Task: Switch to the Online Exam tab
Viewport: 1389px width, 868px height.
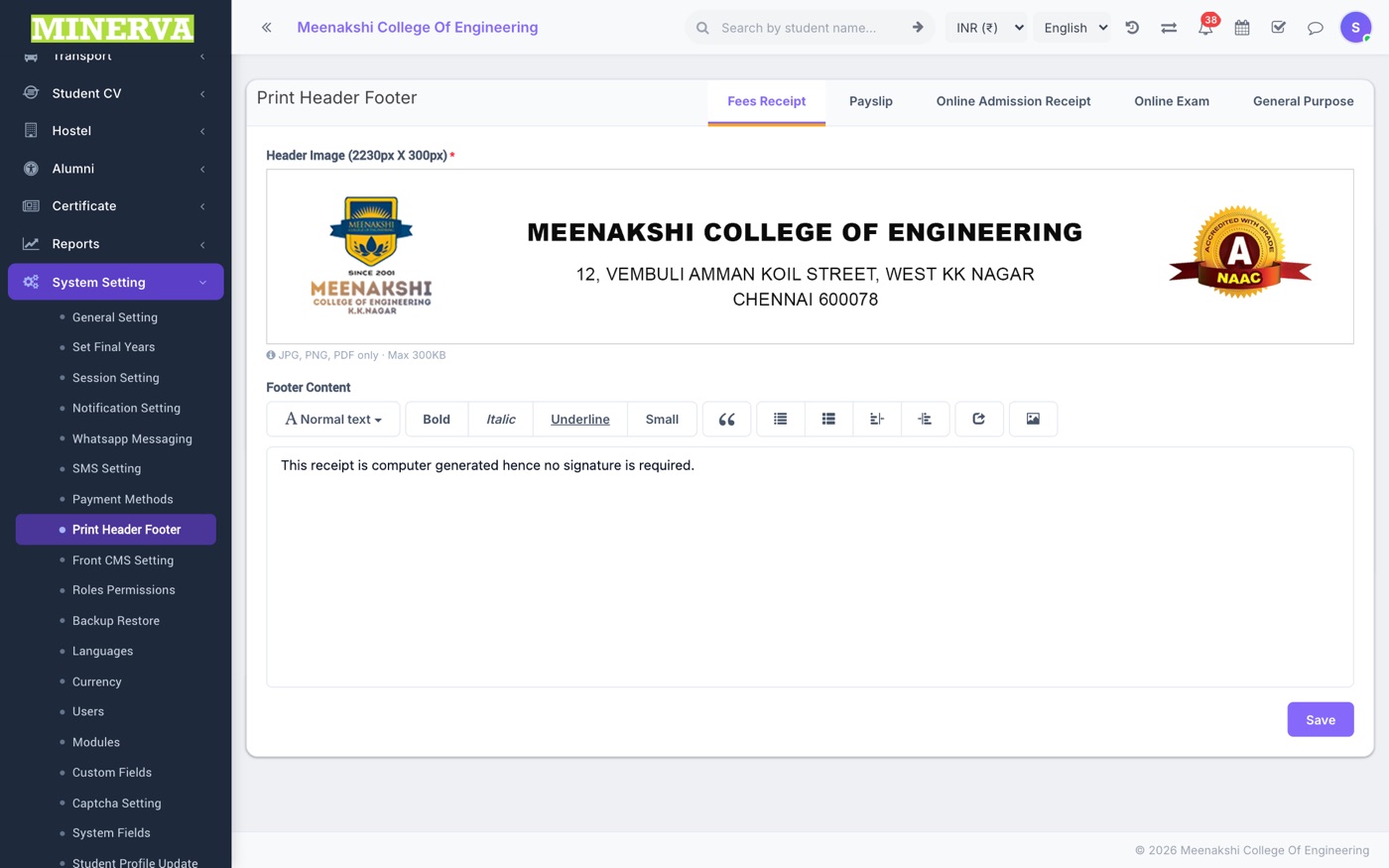Action: (1172, 101)
